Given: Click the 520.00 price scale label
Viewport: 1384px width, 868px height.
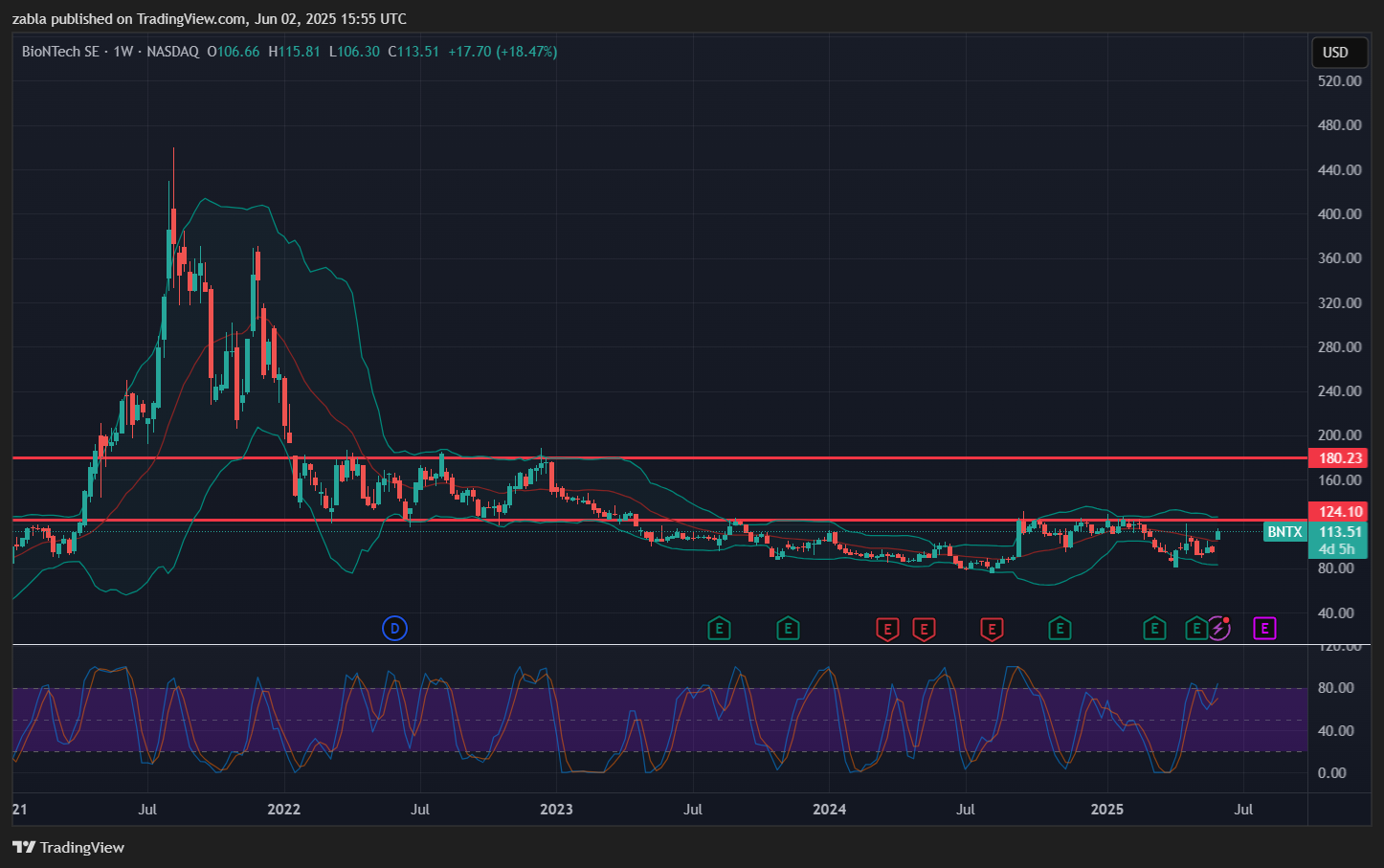Looking at the screenshot, I should [1339, 81].
